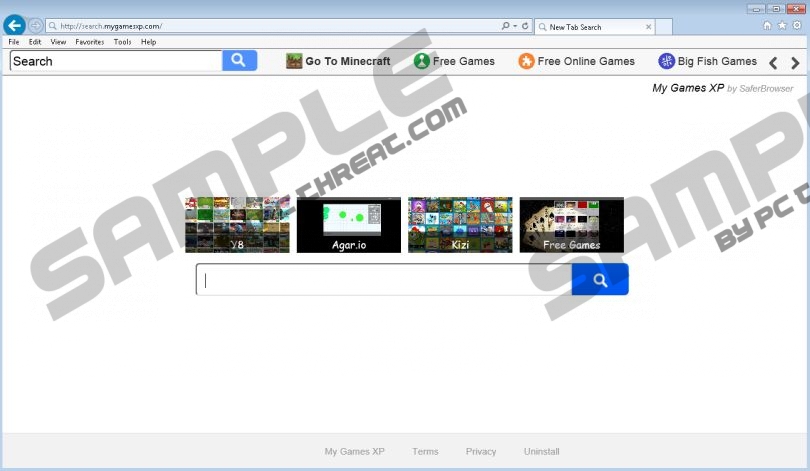Click the Uninstall footer link
The width and height of the screenshot is (810, 471).
coord(541,452)
